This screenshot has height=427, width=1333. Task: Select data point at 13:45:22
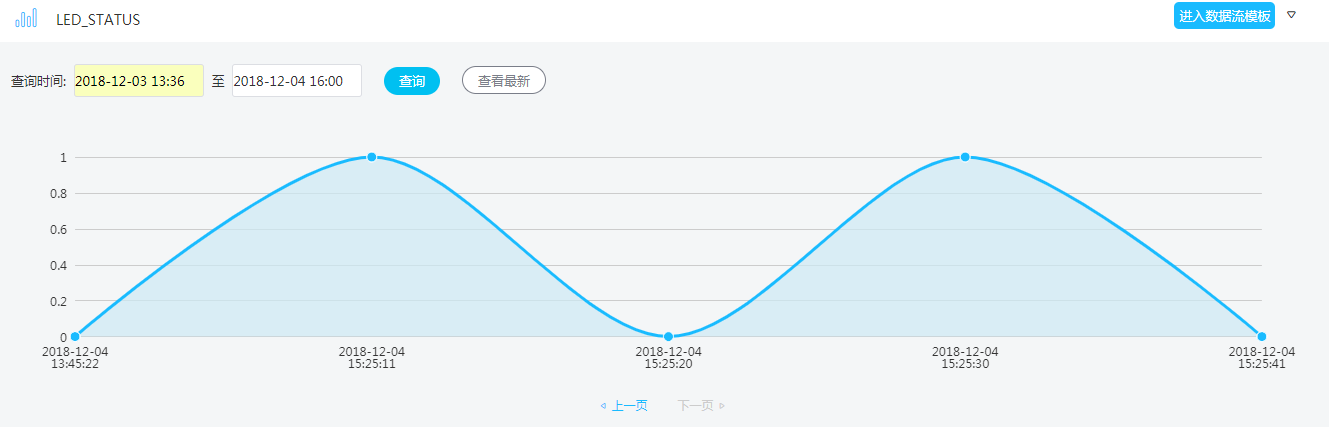tap(75, 337)
